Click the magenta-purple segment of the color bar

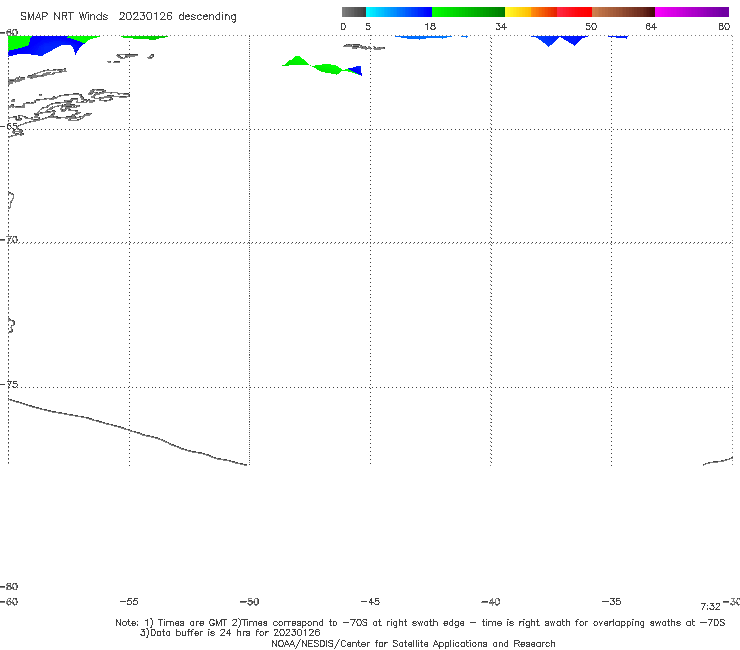tap(691, 12)
